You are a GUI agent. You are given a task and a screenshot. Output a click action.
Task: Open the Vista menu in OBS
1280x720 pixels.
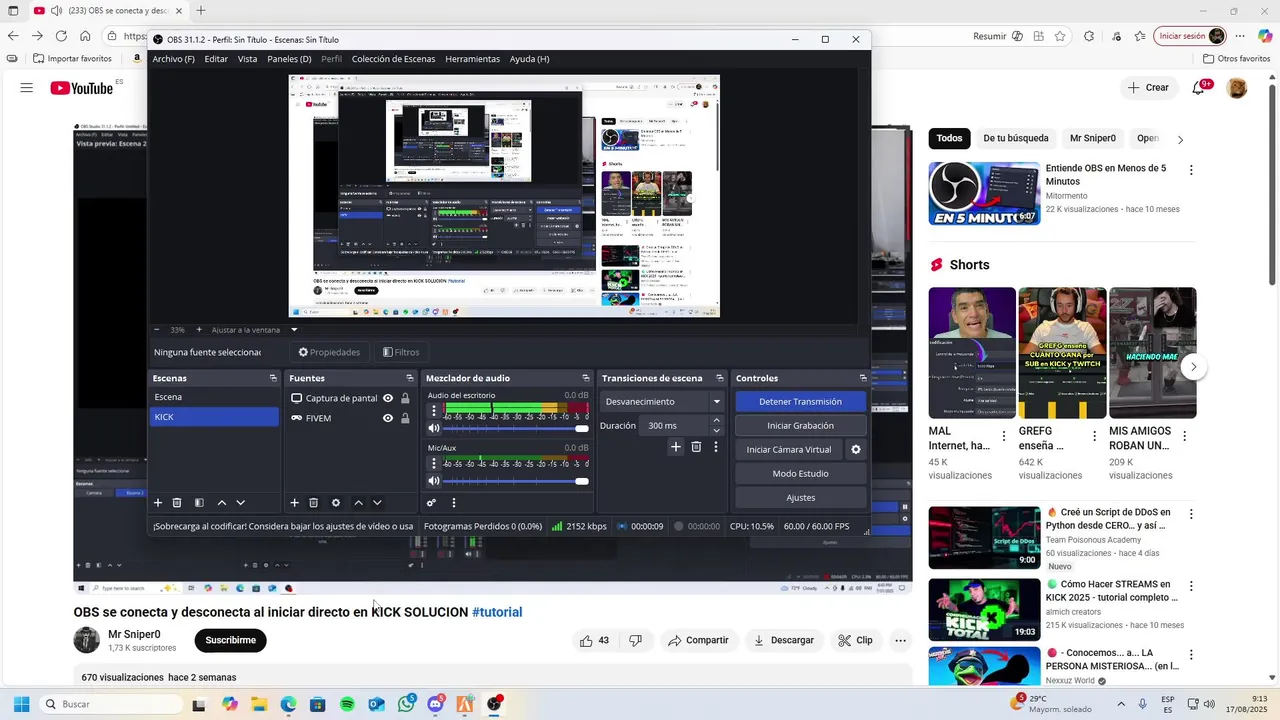click(x=247, y=59)
